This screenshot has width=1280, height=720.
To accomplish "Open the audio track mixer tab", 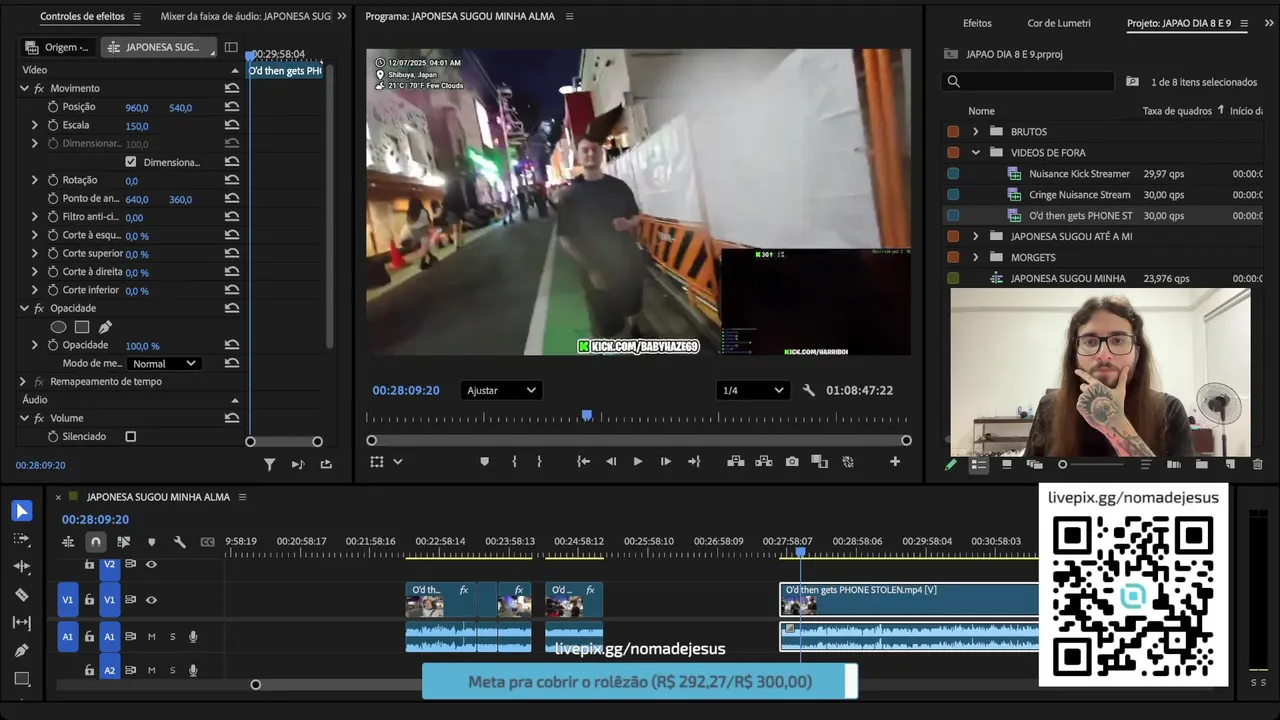I will pos(246,17).
